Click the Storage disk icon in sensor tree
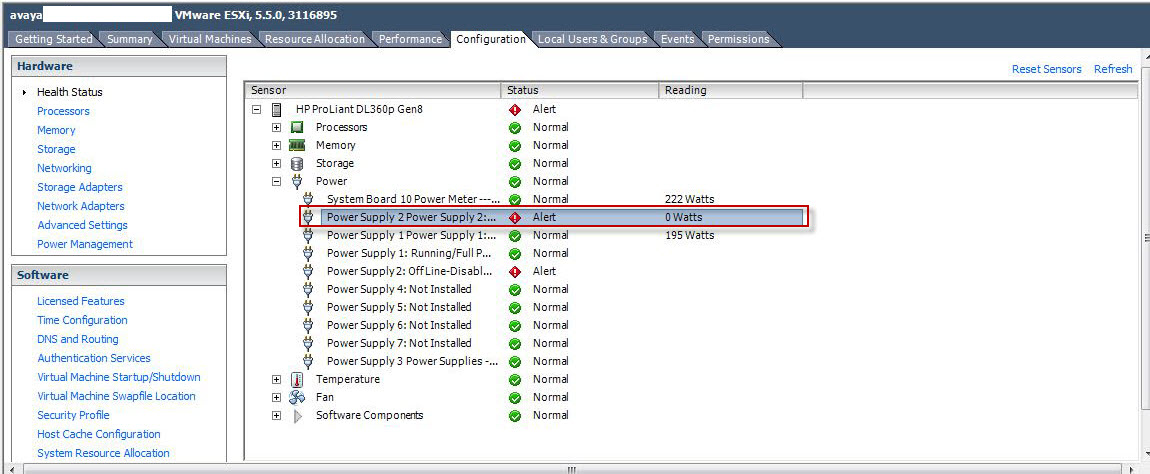The height and width of the screenshot is (474, 1150). click(x=297, y=164)
